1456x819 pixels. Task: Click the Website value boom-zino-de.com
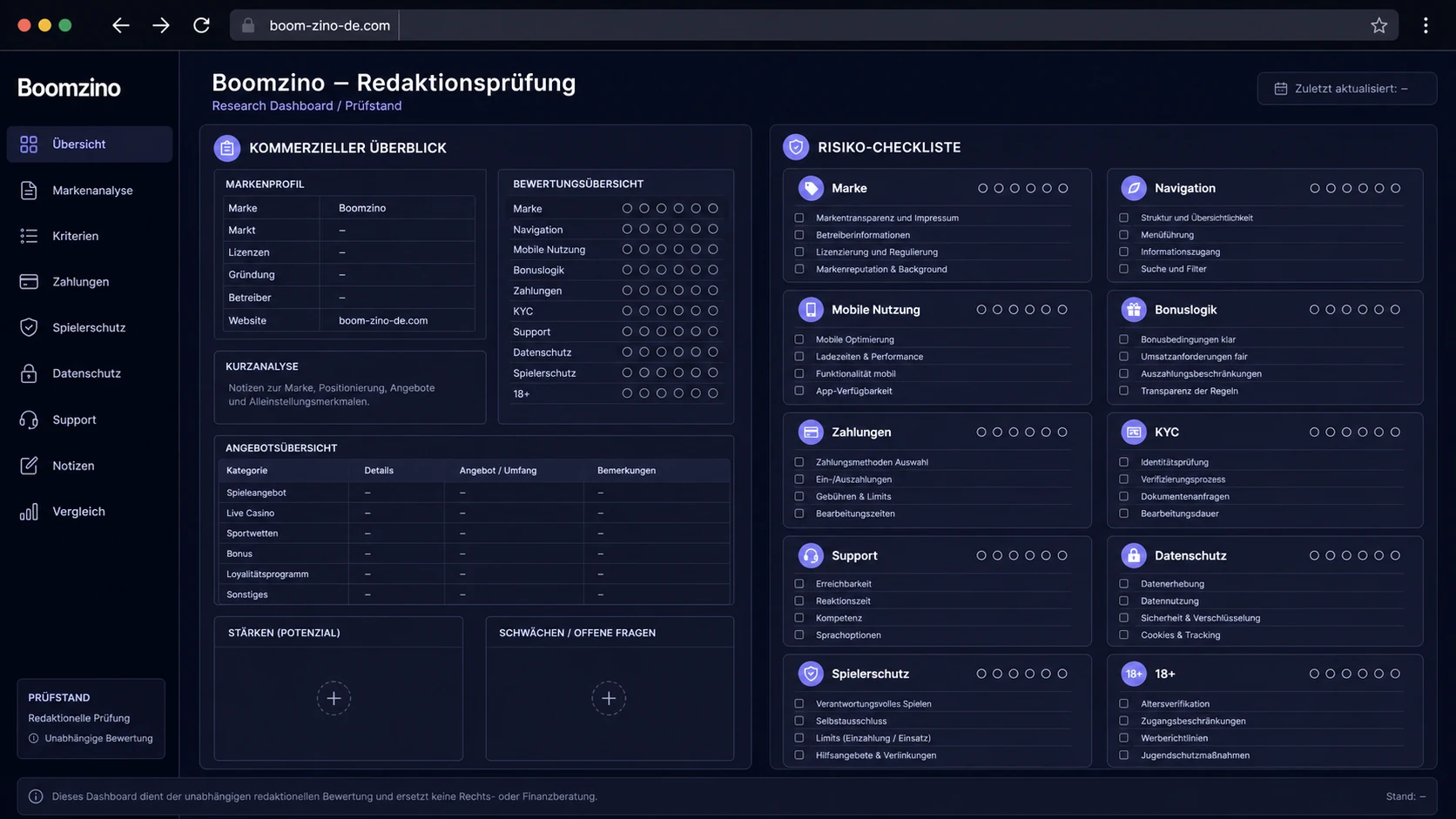pyautogui.click(x=383, y=320)
